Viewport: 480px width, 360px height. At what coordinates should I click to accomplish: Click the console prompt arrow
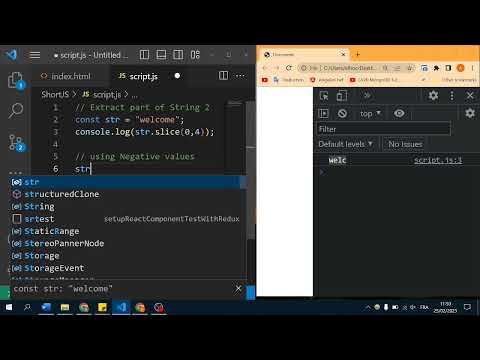[x=322, y=172]
